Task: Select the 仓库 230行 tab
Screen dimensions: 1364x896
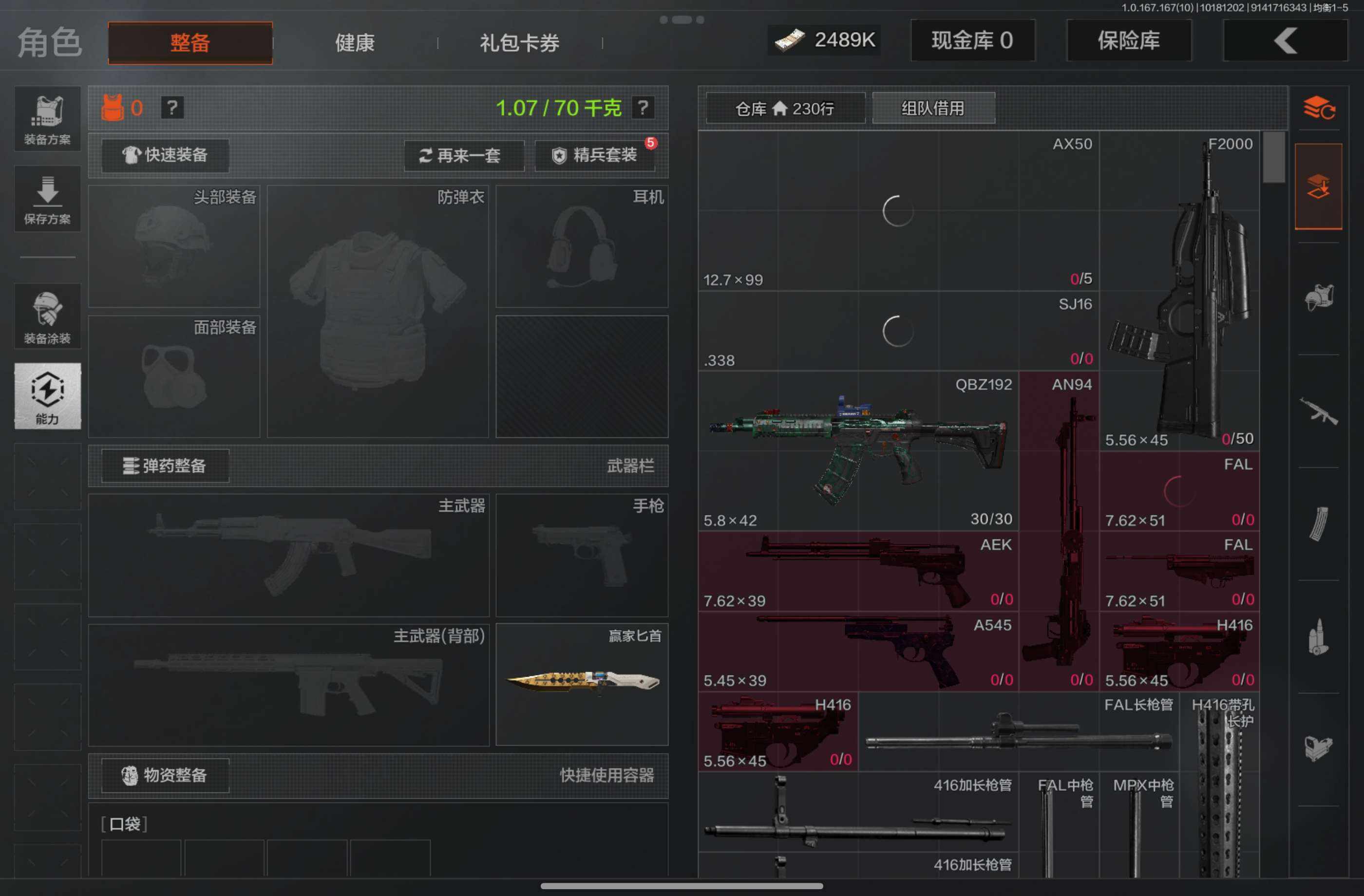Action: [x=785, y=108]
